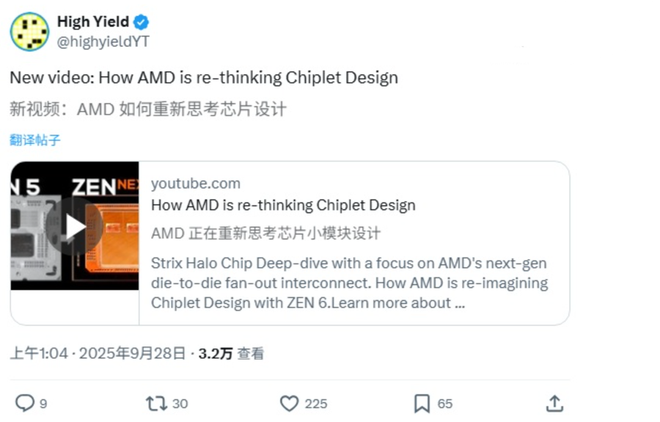The width and height of the screenshot is (660, 422).
Task: Click the 30 reposts count
Action: coord(180,403)
